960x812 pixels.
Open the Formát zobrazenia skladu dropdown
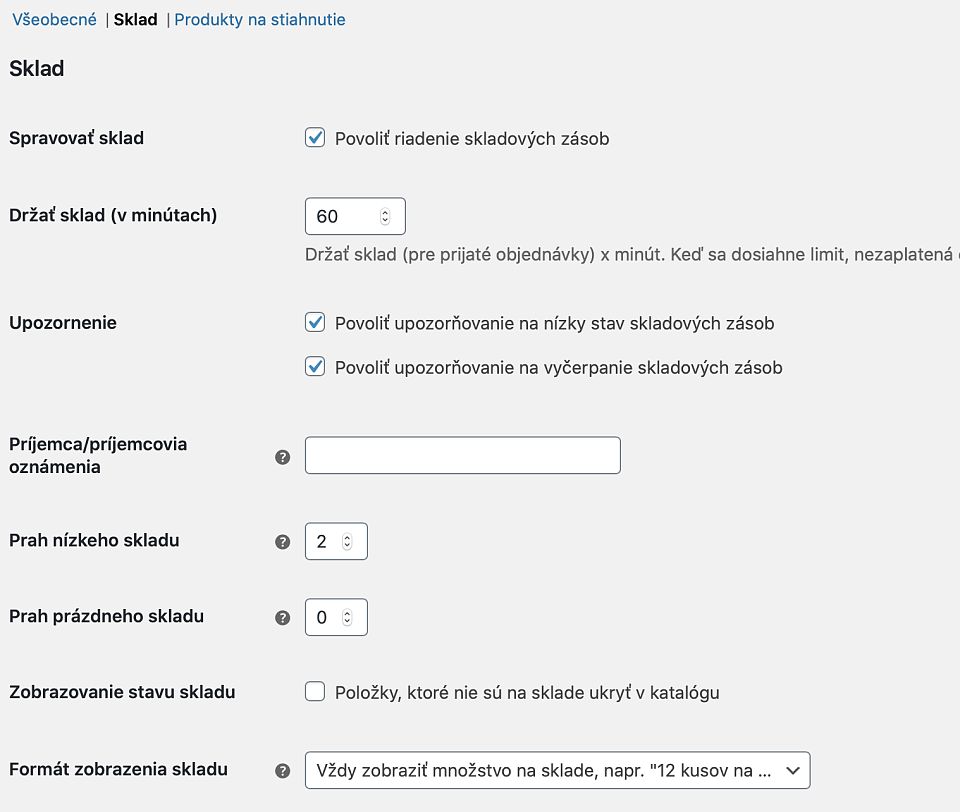pyautogui.click(x=557, y=770)
